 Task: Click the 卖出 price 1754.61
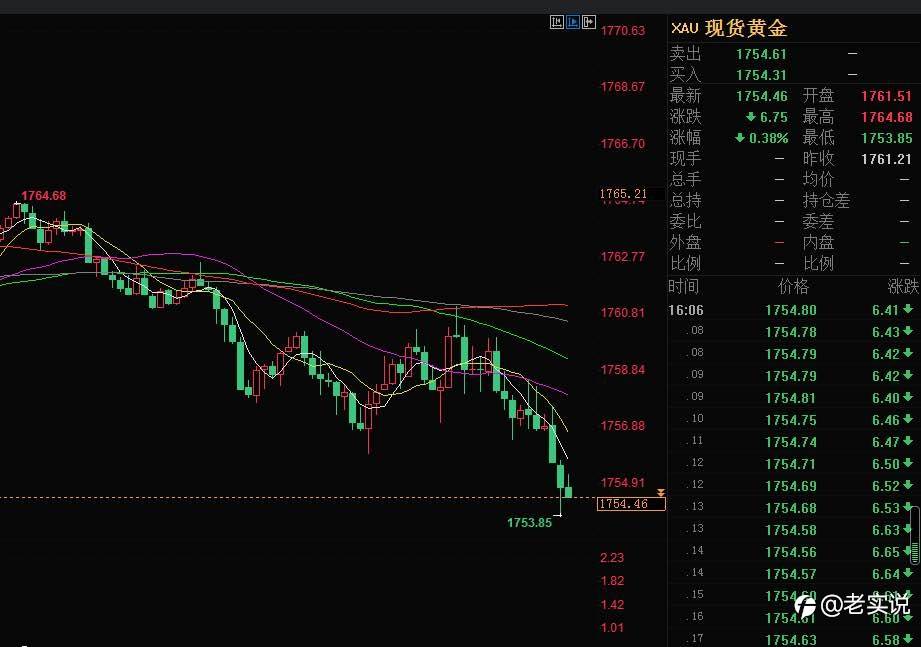761,54
